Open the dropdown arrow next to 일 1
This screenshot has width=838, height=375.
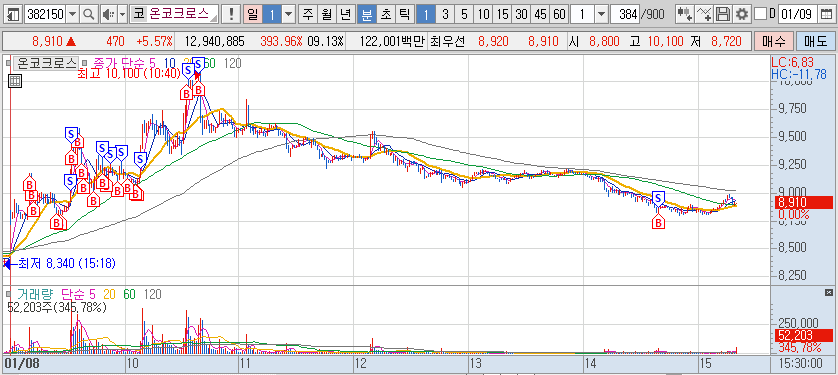tap(289, 14)
